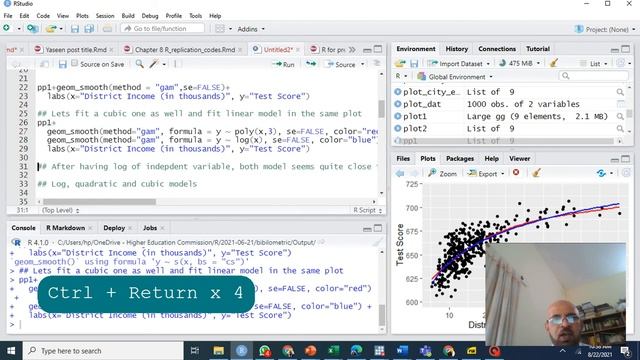The width and height of the screenshot is (640, 360).
Task: Click the Windows Start button
Action: click(11, 351)
